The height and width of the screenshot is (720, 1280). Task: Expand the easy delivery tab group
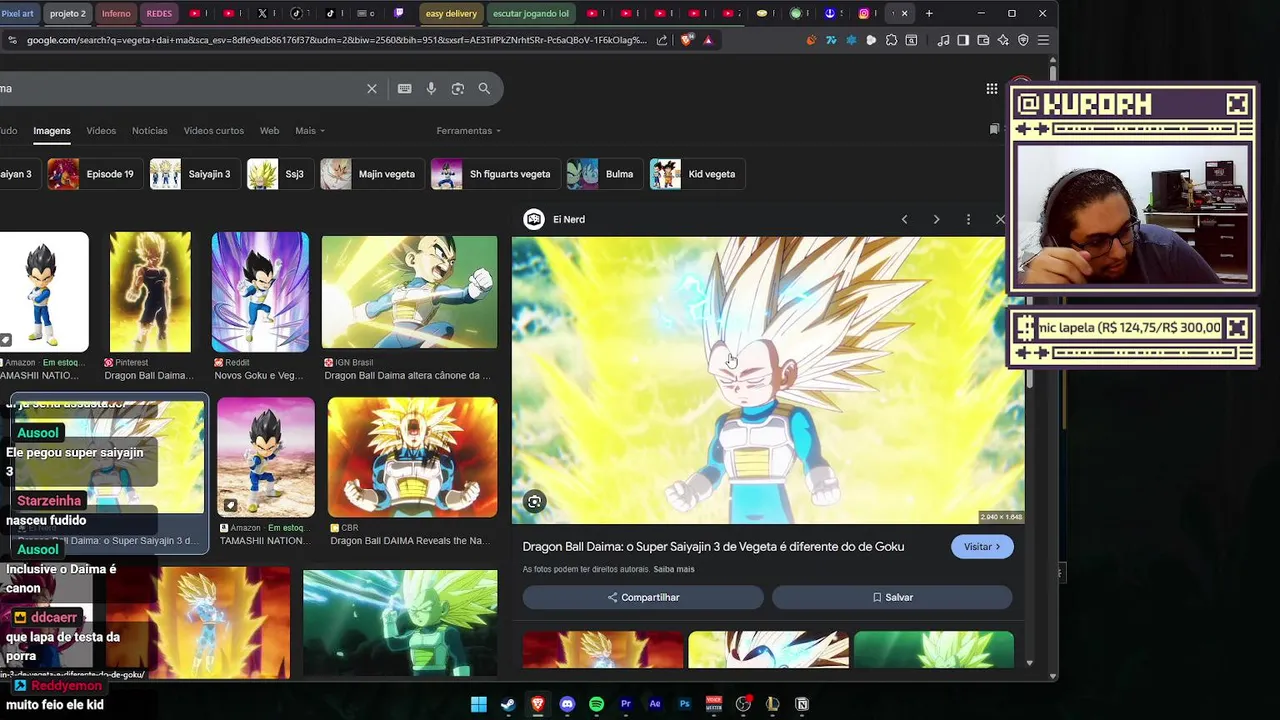451,13
